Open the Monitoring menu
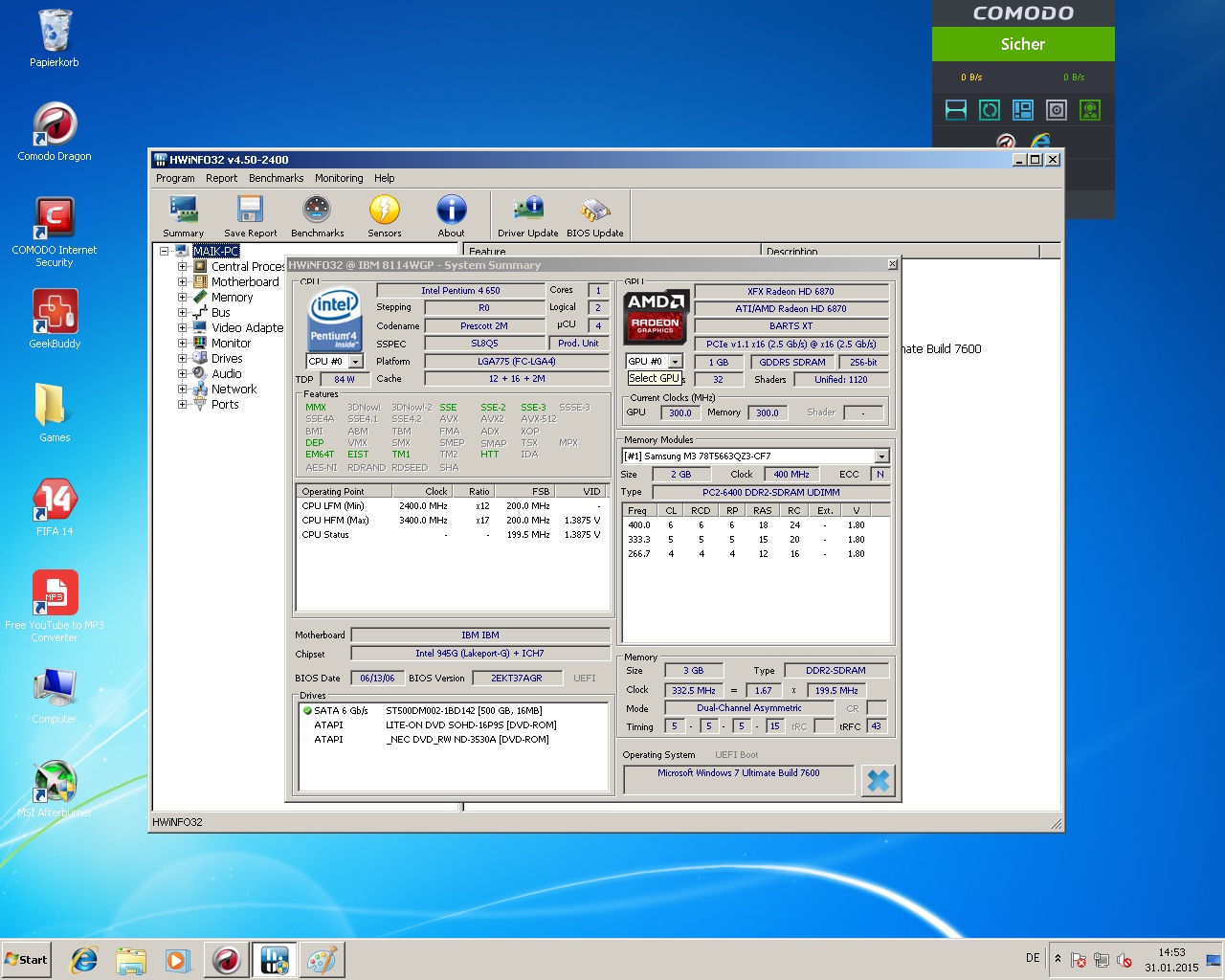 [x=339, y=178]
